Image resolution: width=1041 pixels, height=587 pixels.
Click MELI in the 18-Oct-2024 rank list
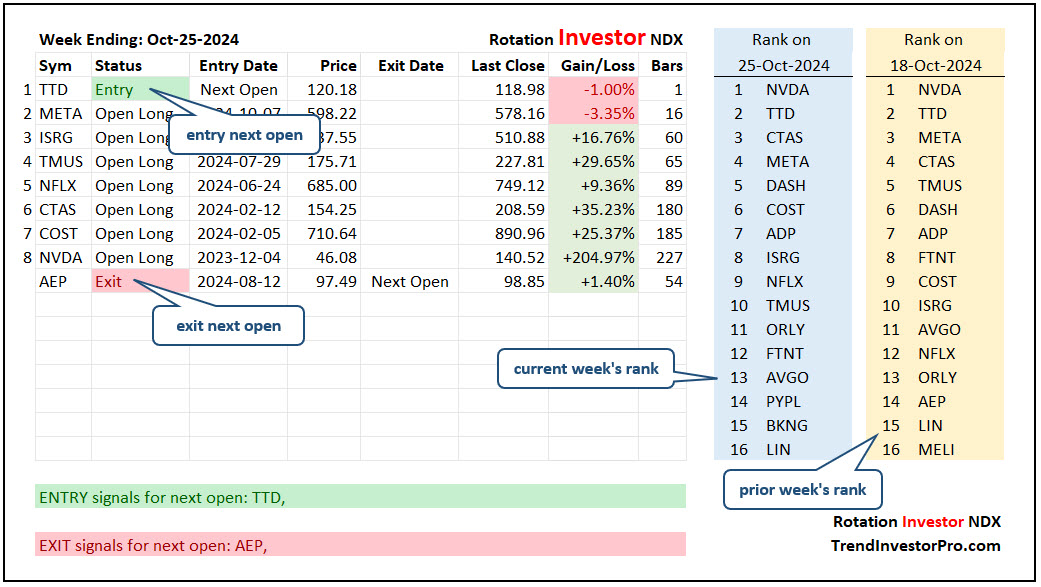(x=936, y=450)
